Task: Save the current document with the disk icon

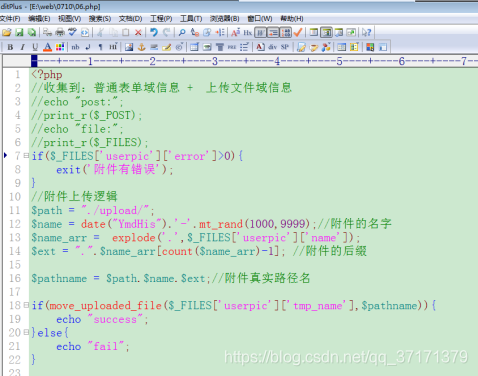Action: coord(20,32)
